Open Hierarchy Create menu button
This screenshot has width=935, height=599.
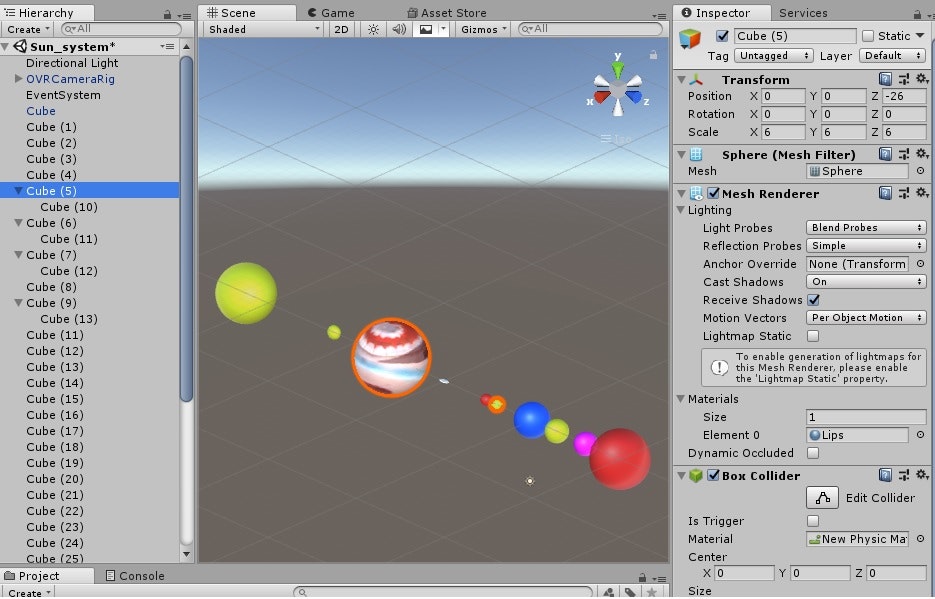[x=27, y=29]
